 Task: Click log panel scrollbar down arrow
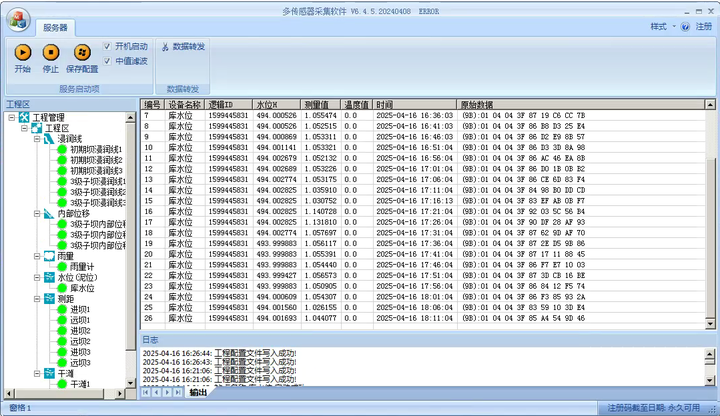[710, 381]
